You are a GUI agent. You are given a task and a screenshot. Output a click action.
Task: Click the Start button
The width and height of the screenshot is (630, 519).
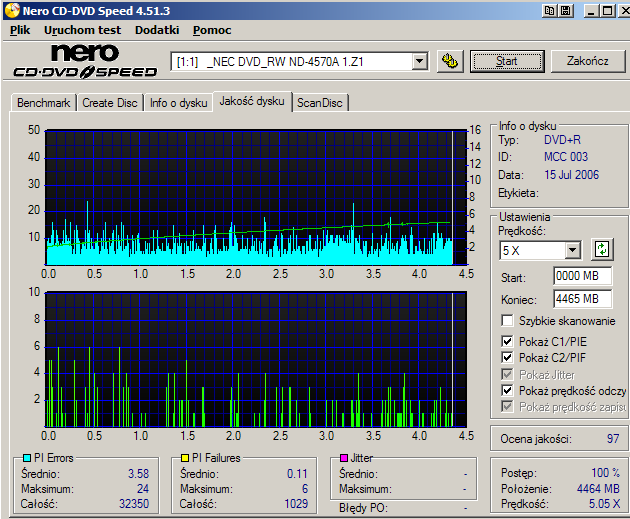(507, 61)
